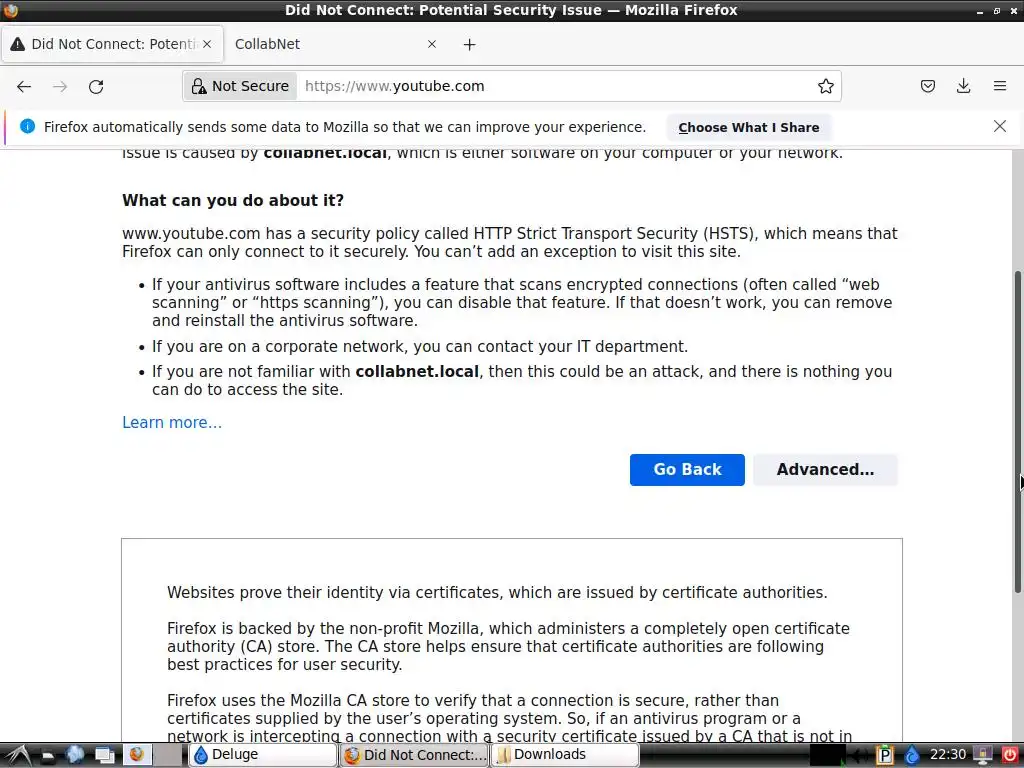Click bold collabnet.local in the bullet list

pos(417,372)
